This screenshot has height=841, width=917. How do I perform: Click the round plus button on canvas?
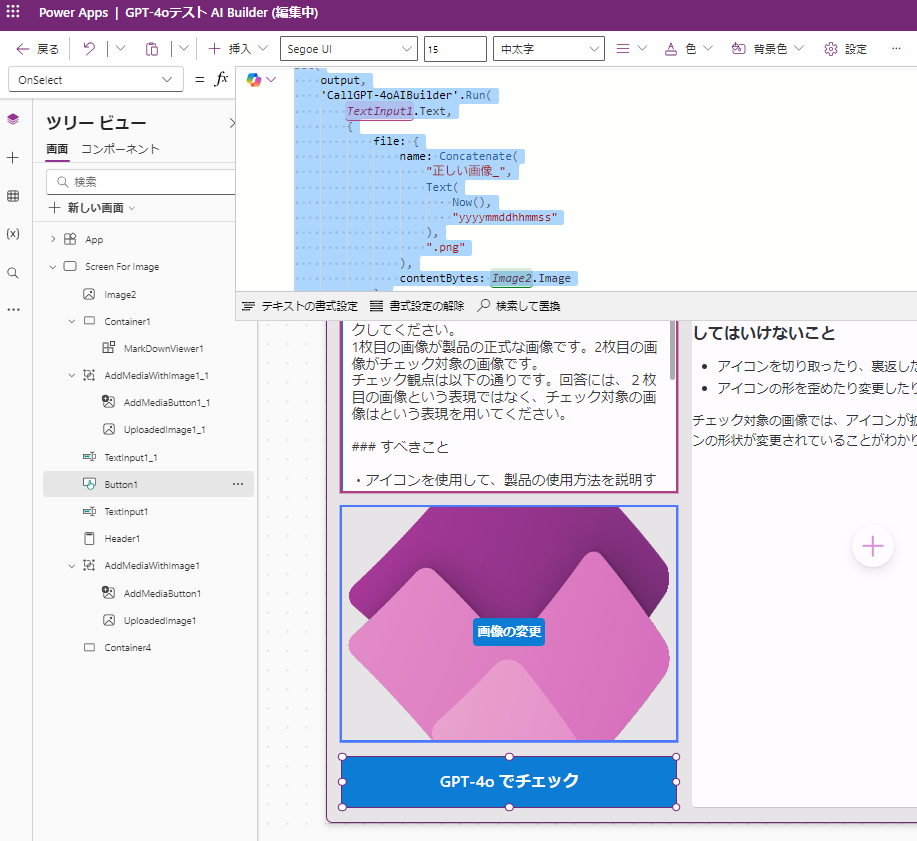coord(873,546)
